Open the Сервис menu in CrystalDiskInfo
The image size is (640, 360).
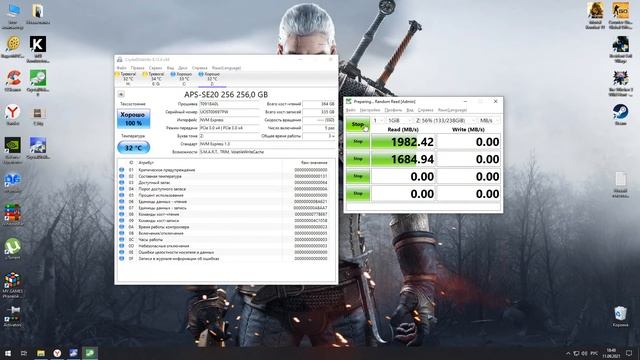(155, 68)
